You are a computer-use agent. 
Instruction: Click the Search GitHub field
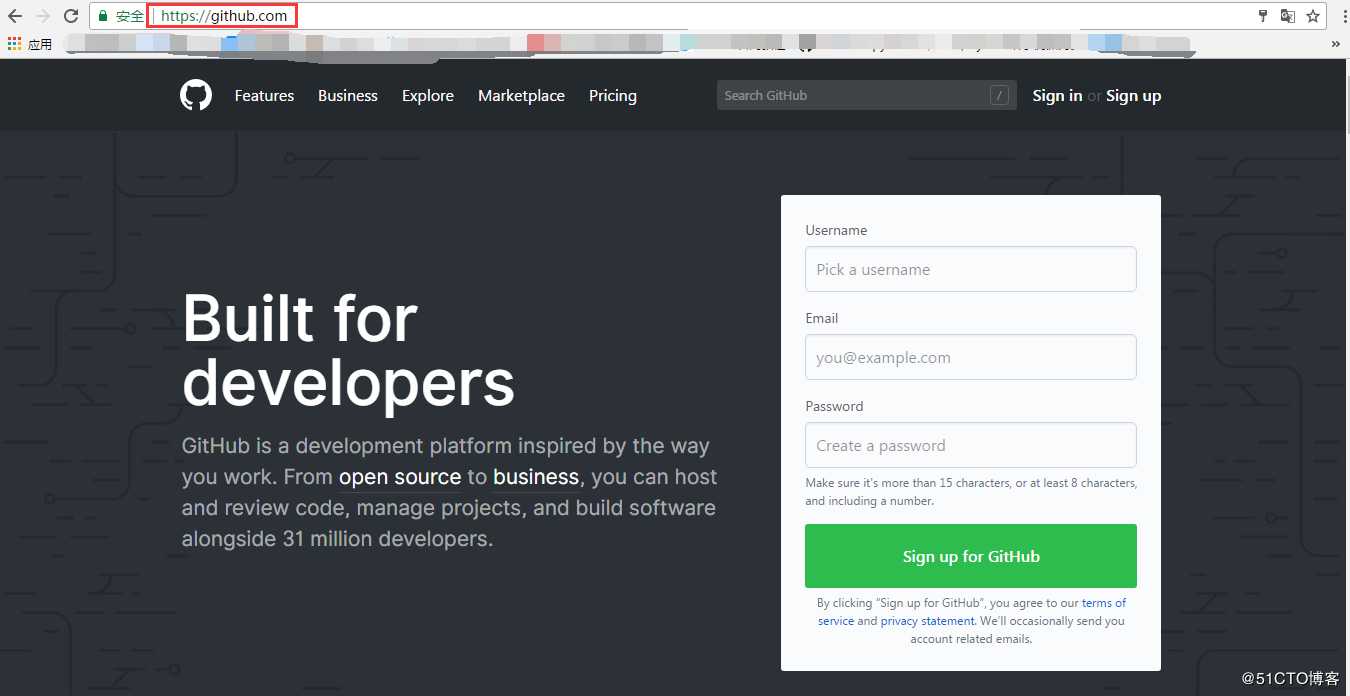click(x=867, y=95)
